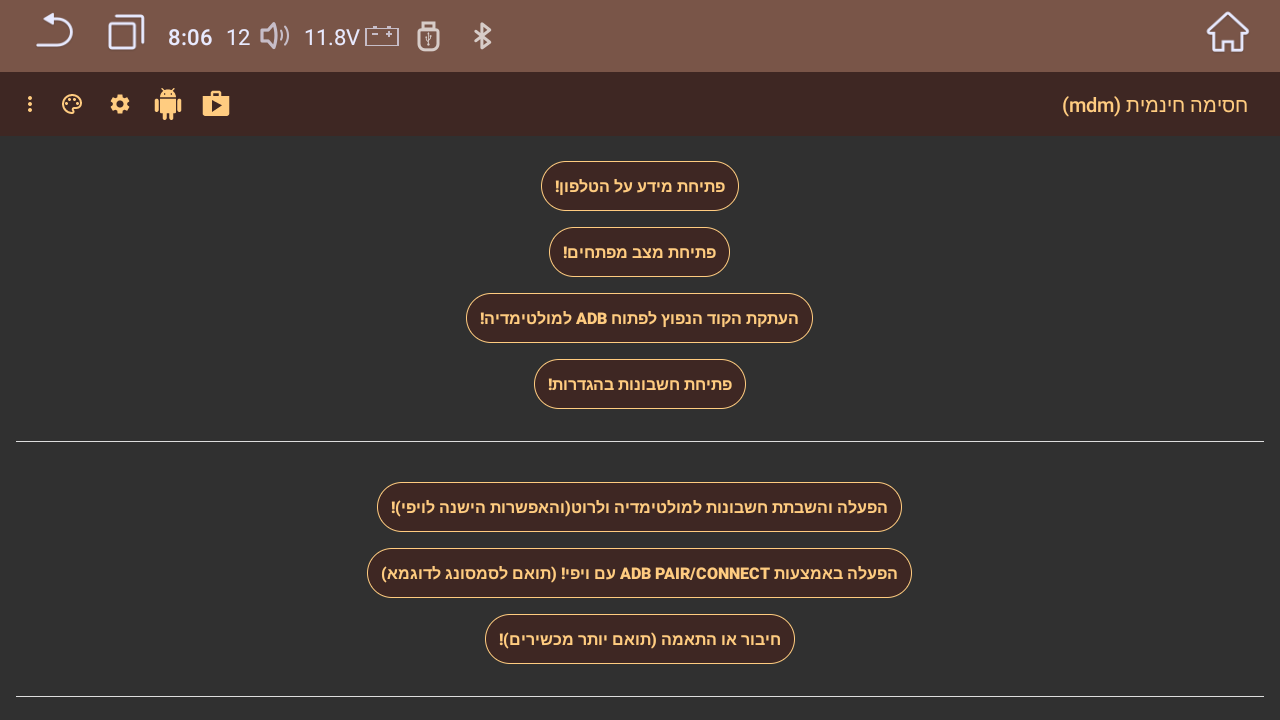Screen dimensions: 1280x720
Task: Tap the ADB PAIR/CONNECT wifi button
Action: point(640,573)
